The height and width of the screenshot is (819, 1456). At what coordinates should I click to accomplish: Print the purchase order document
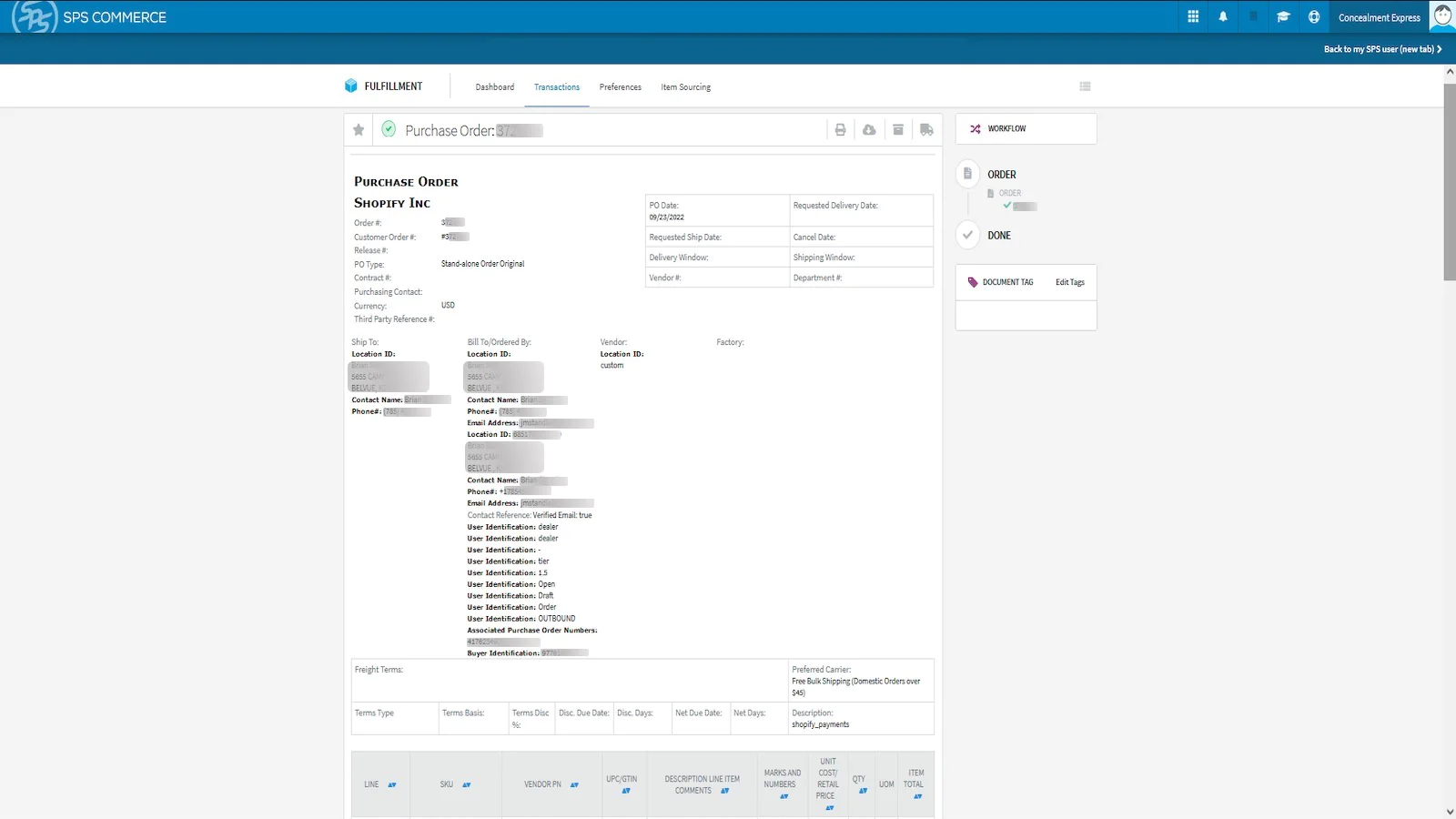click(840, 130)
